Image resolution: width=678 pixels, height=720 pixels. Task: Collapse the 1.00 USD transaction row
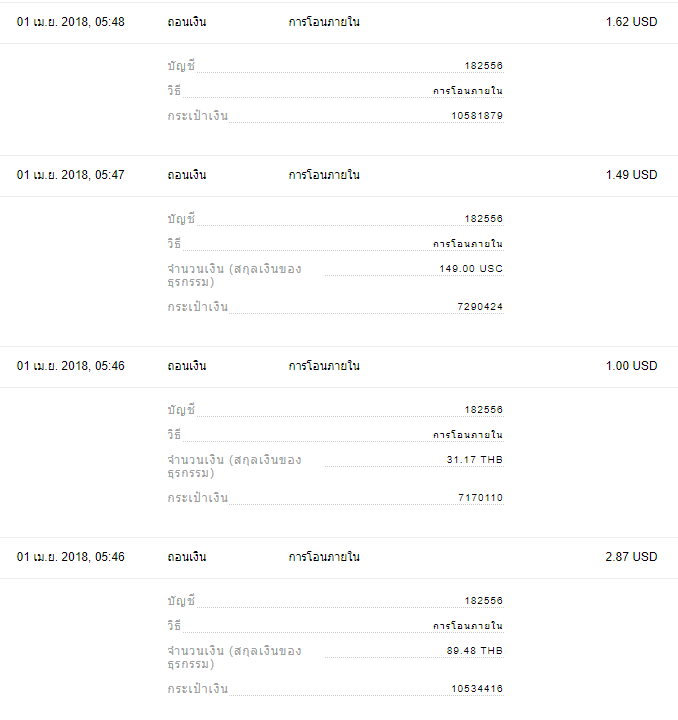(x=339, y=366)
